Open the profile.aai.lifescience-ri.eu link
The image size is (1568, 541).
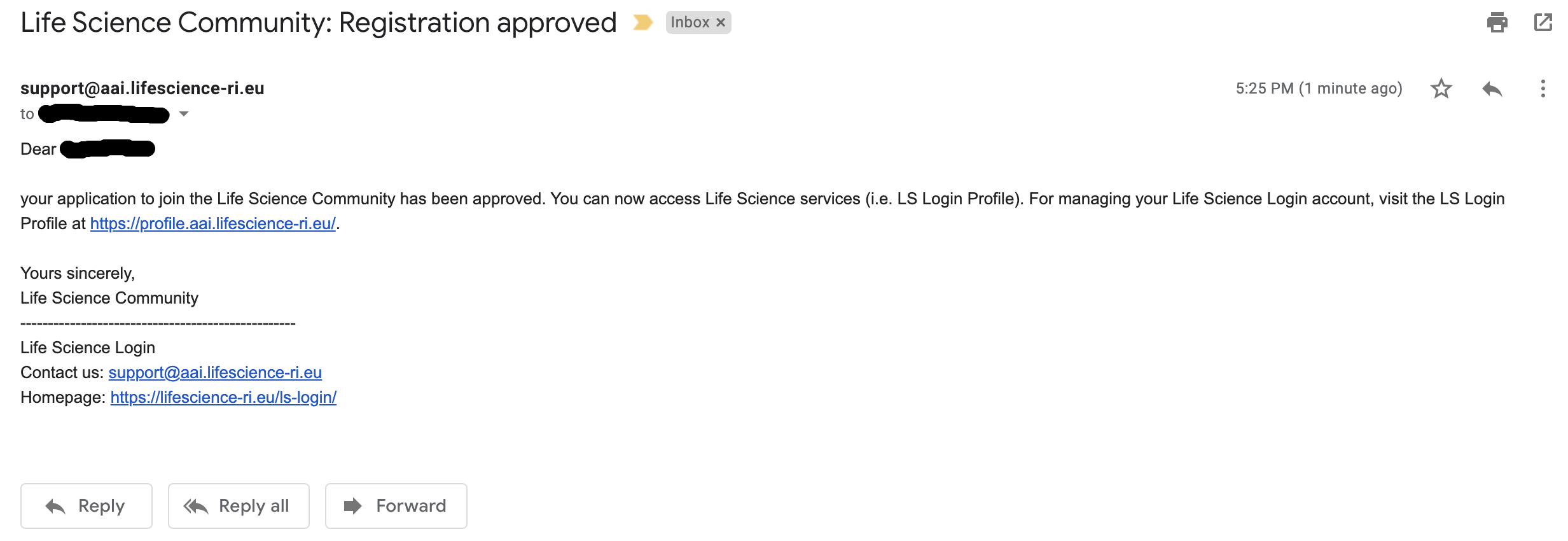pyautogui.click(x=212, y=223)
